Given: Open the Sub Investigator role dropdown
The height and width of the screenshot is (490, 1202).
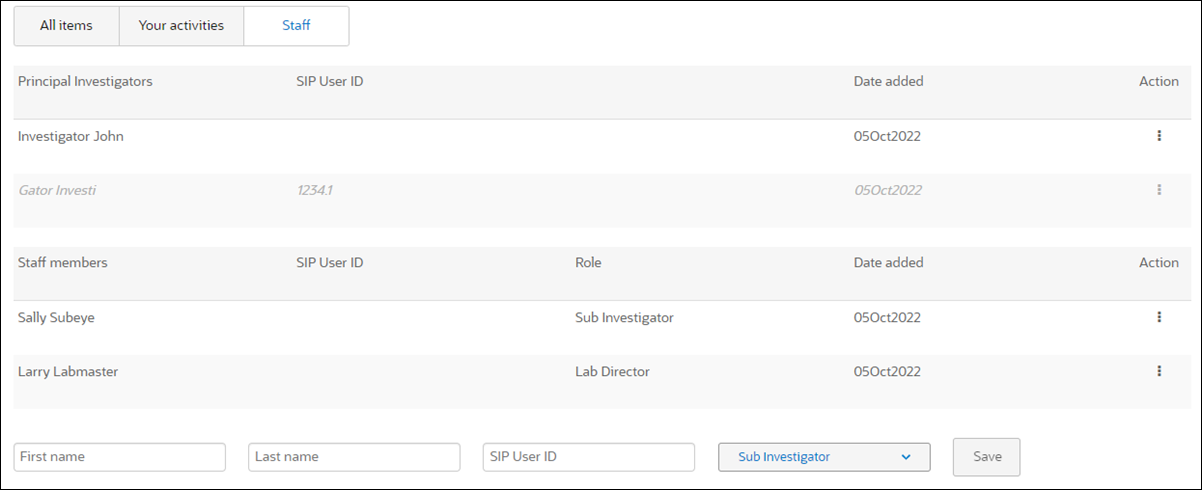Looking at the screenshot, I should [824, 457].
